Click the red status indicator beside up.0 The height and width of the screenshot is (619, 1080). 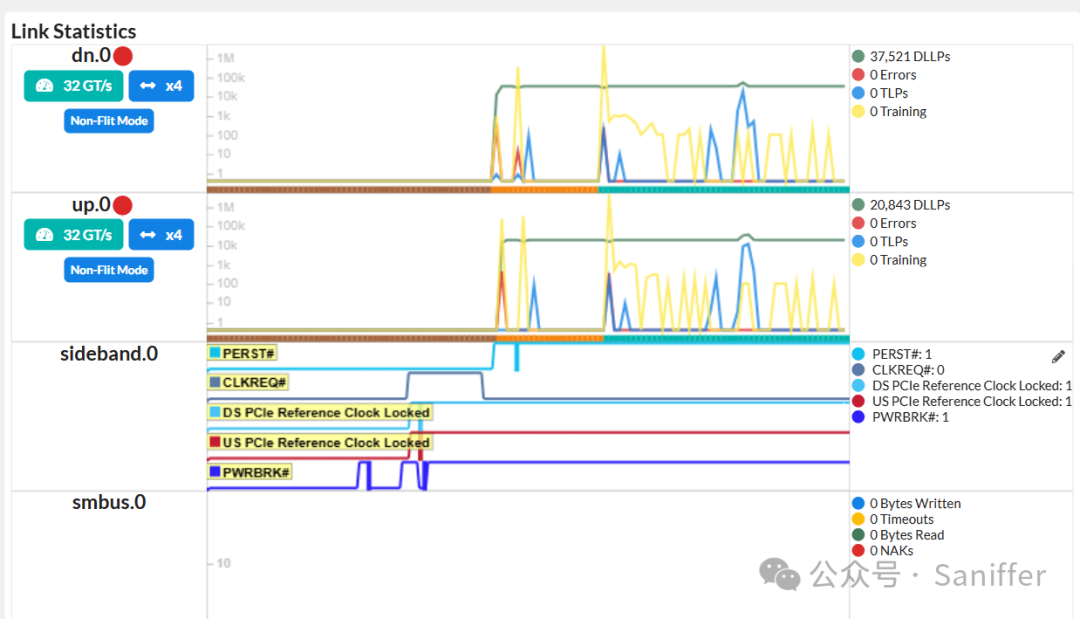pos(122,204)
